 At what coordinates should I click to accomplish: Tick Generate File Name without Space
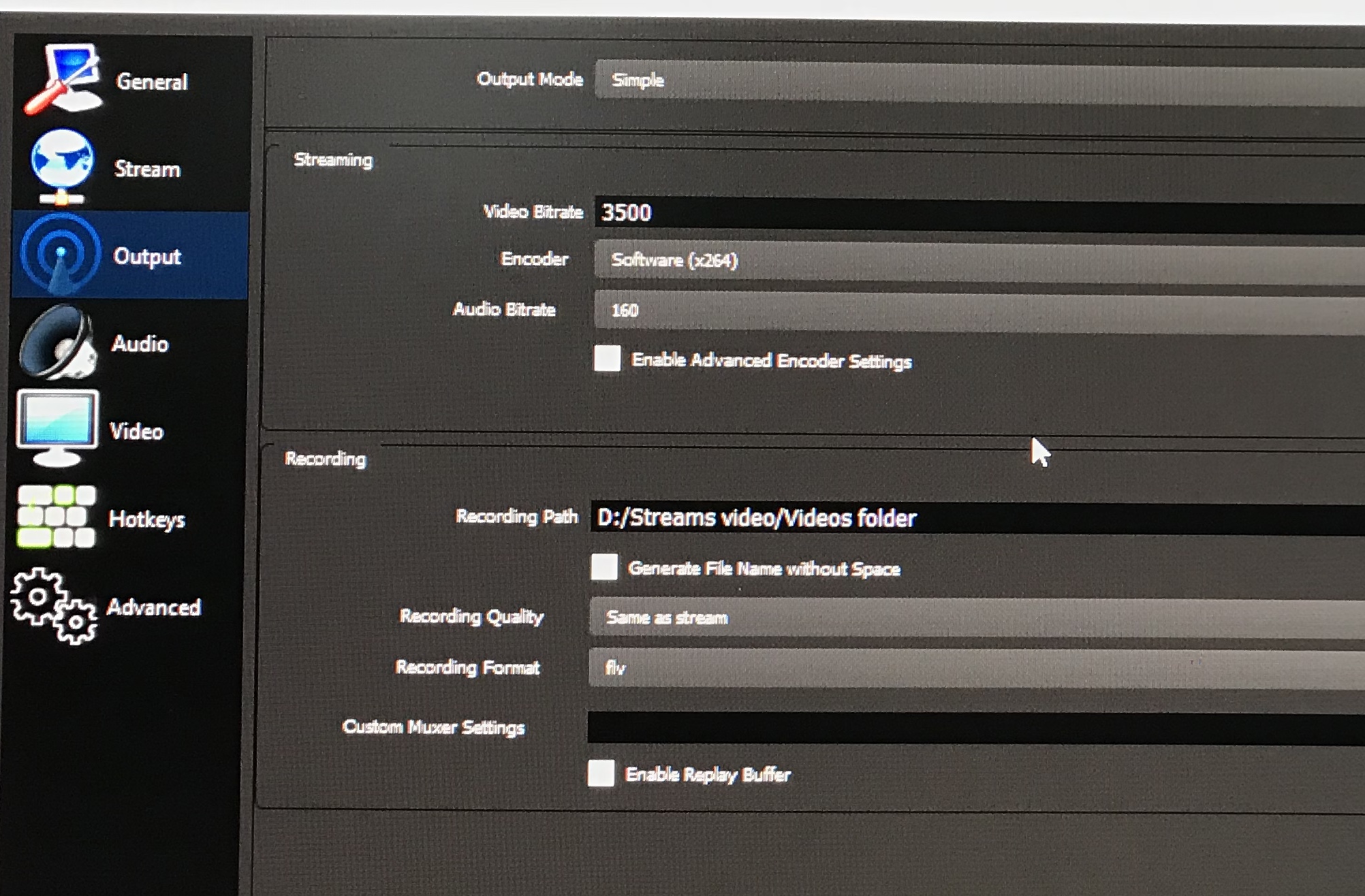click(x=604, y=566)
